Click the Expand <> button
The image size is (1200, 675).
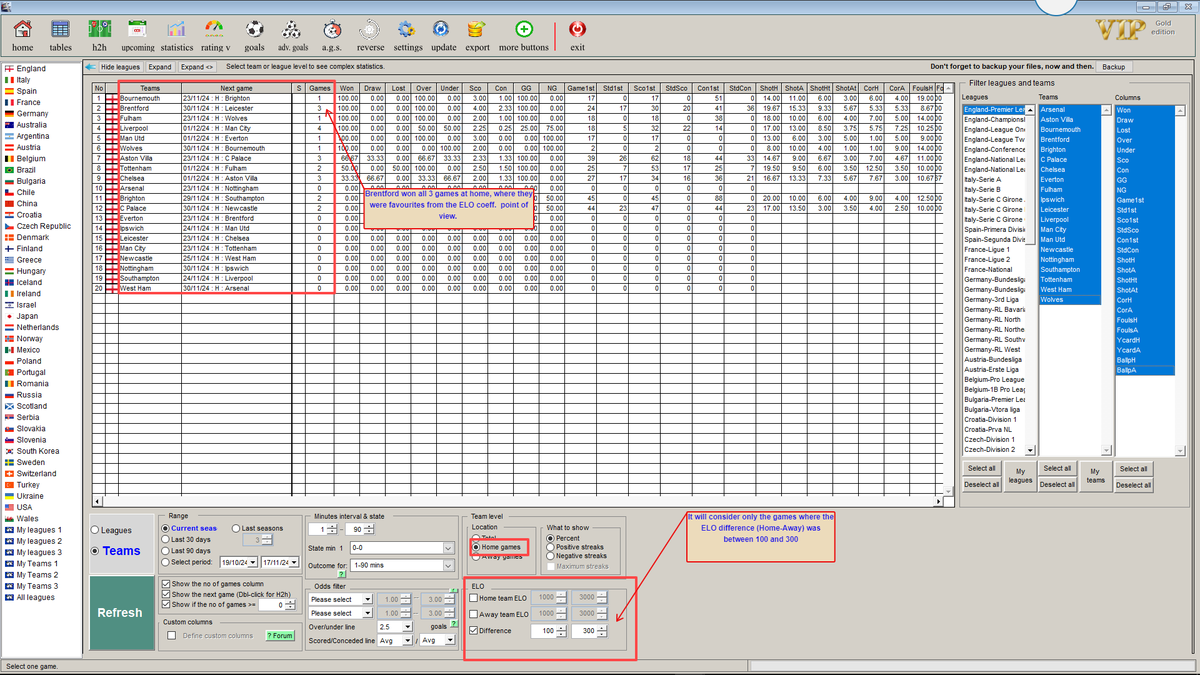click(197, 67)
